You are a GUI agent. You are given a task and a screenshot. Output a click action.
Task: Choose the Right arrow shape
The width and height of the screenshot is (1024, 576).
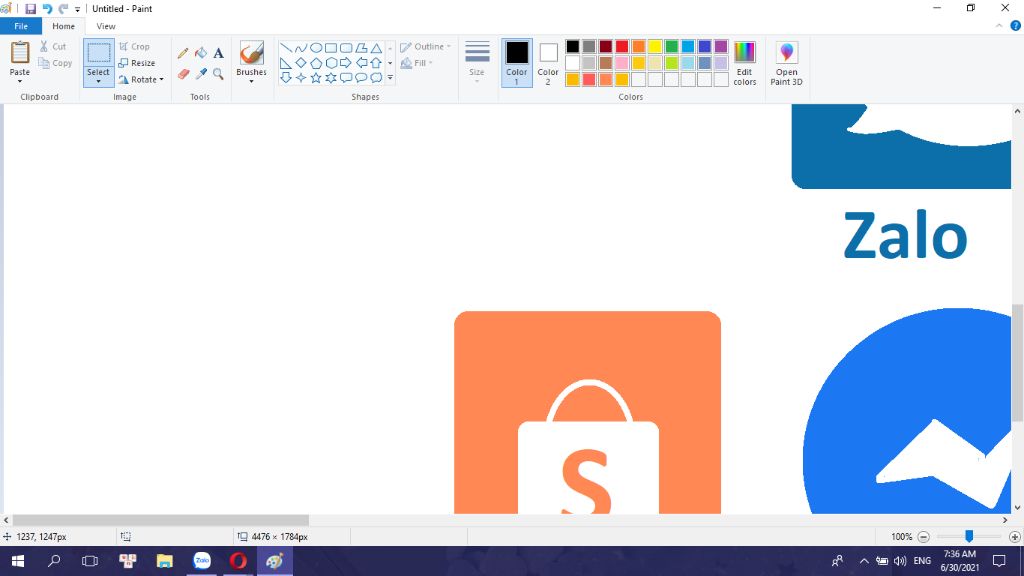(346, 63)
